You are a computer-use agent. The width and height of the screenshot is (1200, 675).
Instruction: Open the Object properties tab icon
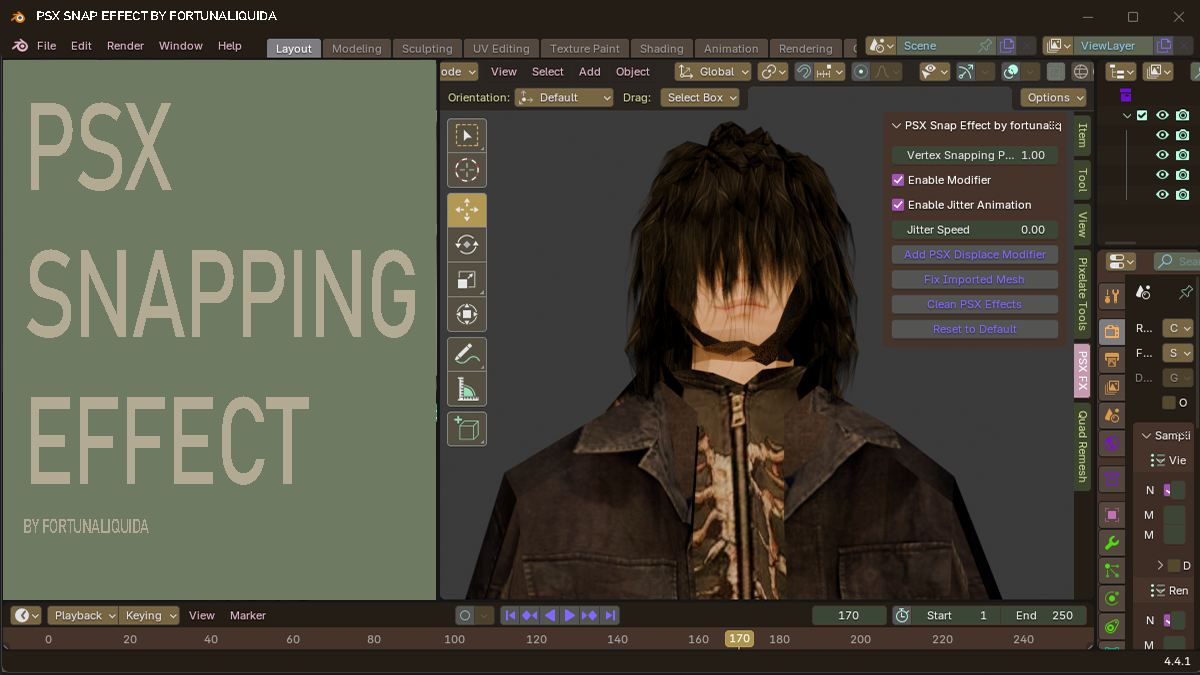1111,515
